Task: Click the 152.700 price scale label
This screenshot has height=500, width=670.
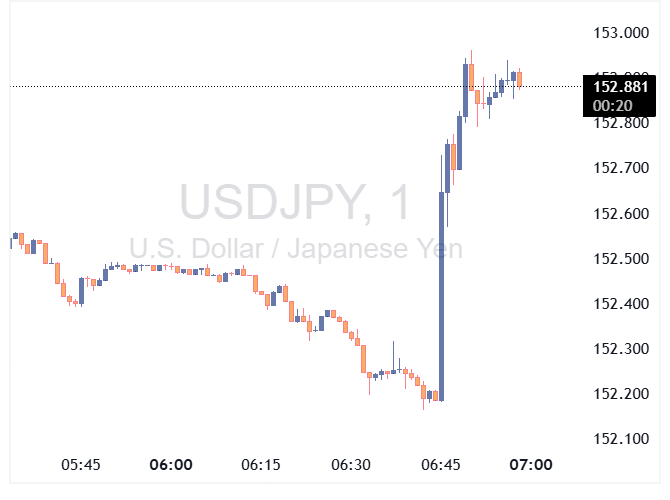Action: pyautogui.click(x=621, y=169)
